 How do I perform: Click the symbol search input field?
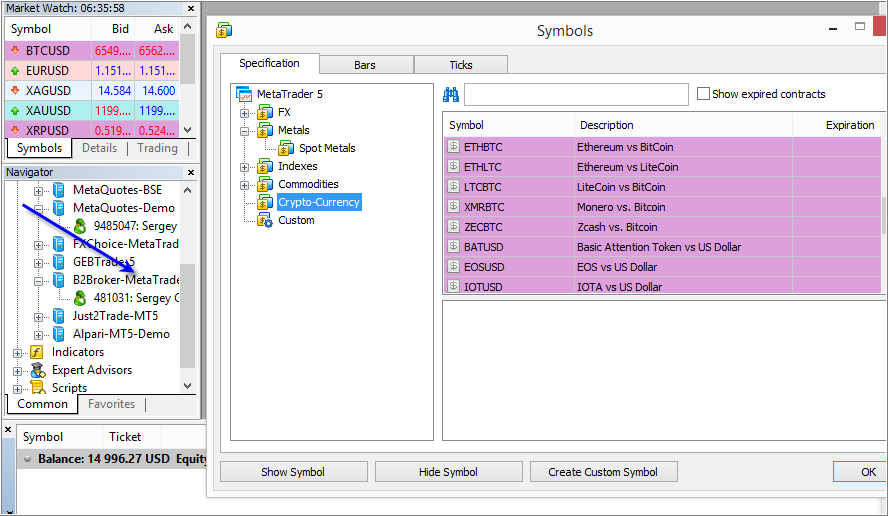(576, 94)
